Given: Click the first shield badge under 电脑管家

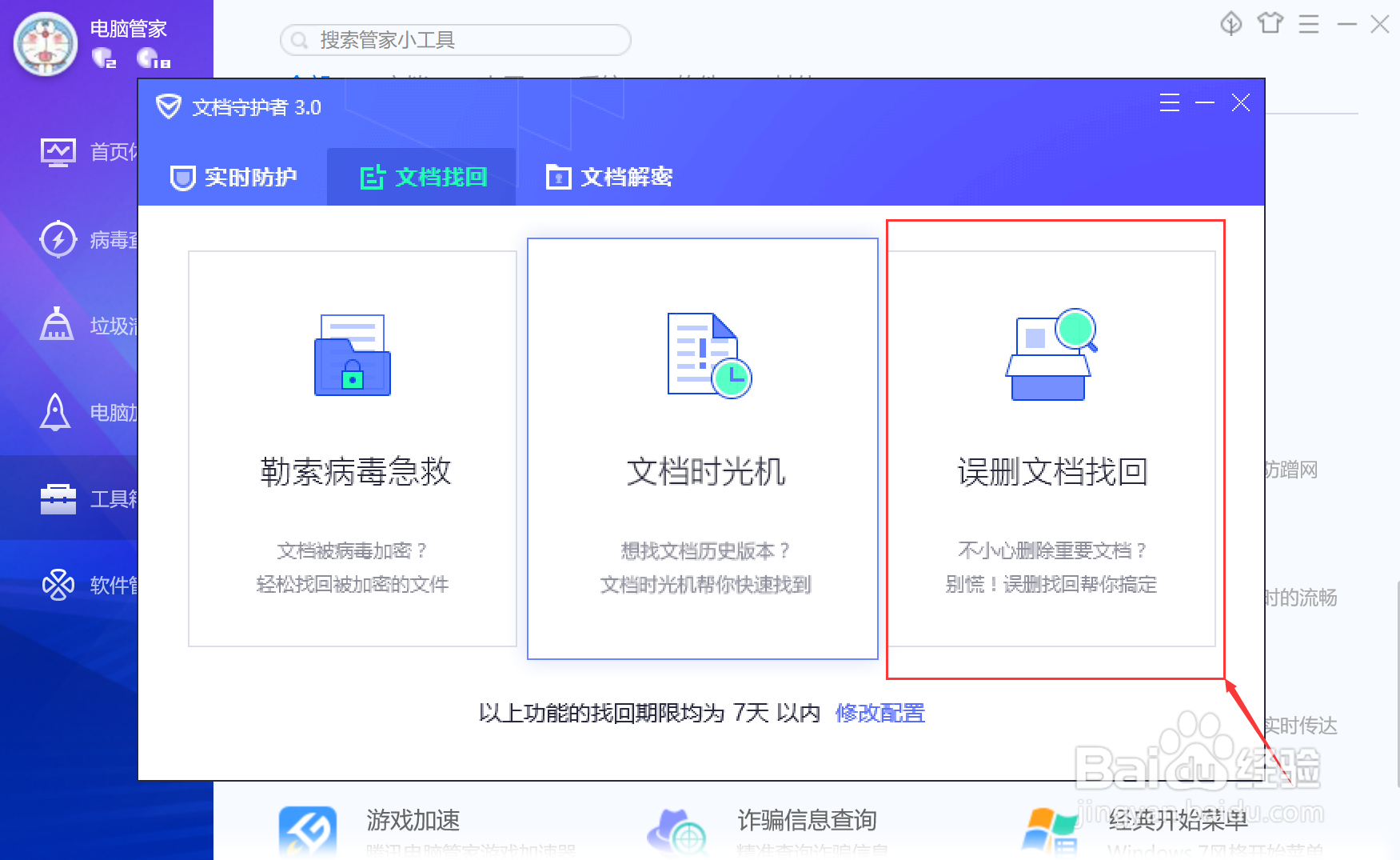Looking at the screenshot, I should (x=104, y=58).
